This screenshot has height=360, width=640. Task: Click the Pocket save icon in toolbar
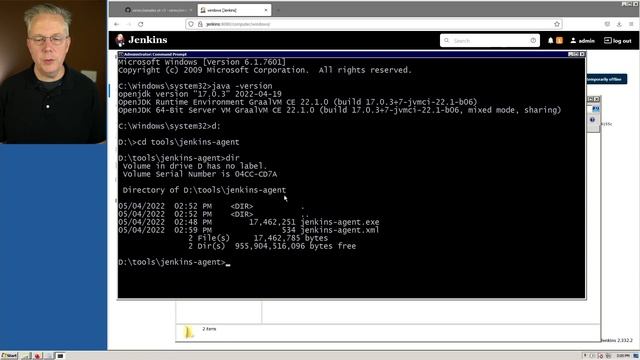607,24
